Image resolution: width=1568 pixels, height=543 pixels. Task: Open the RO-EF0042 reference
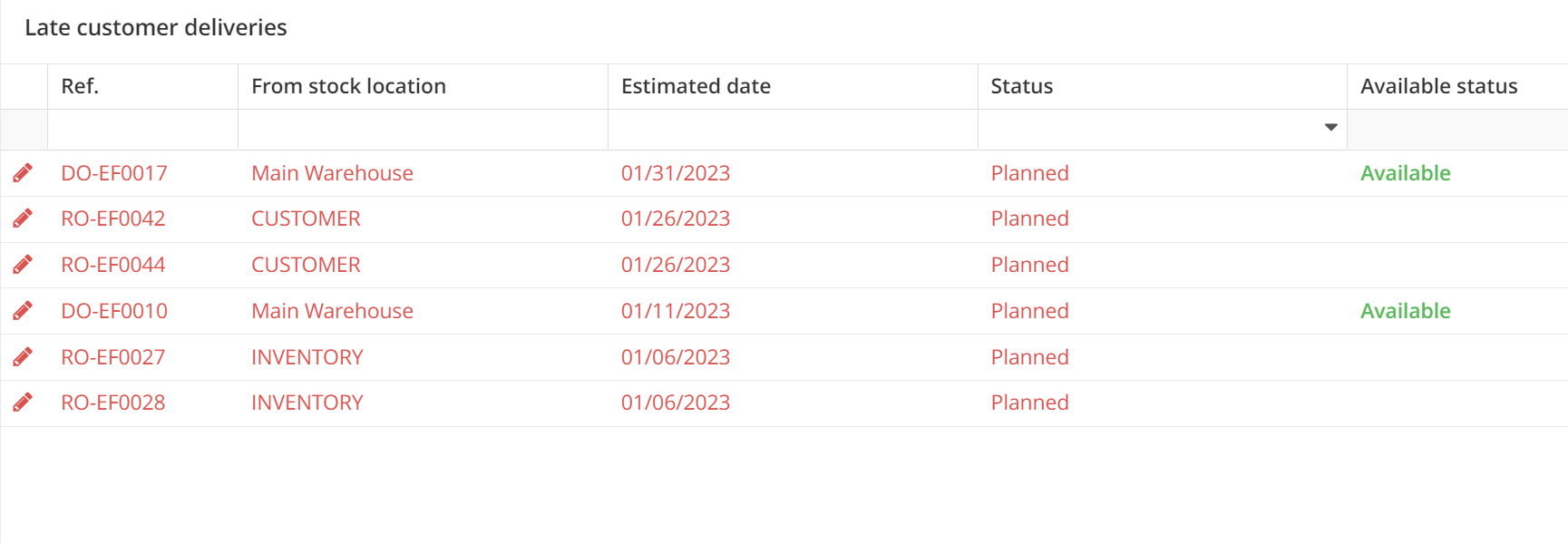[x=113, y=218]
